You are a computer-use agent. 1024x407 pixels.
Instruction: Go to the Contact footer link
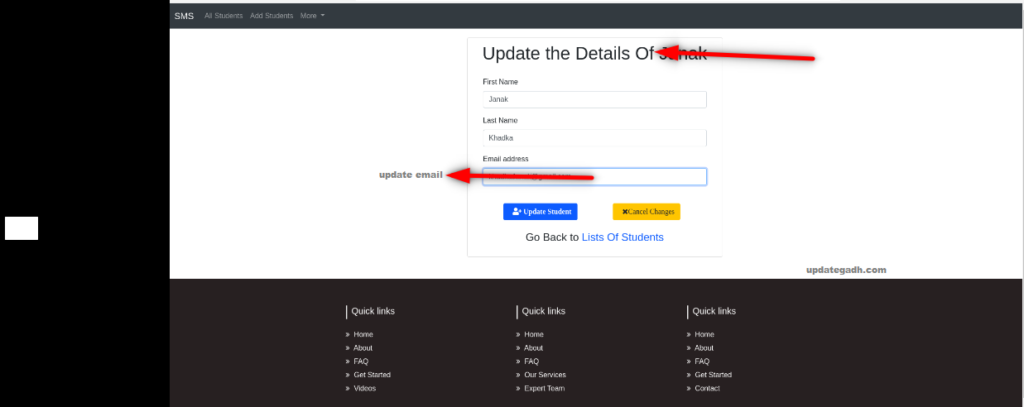coord(707,388)
